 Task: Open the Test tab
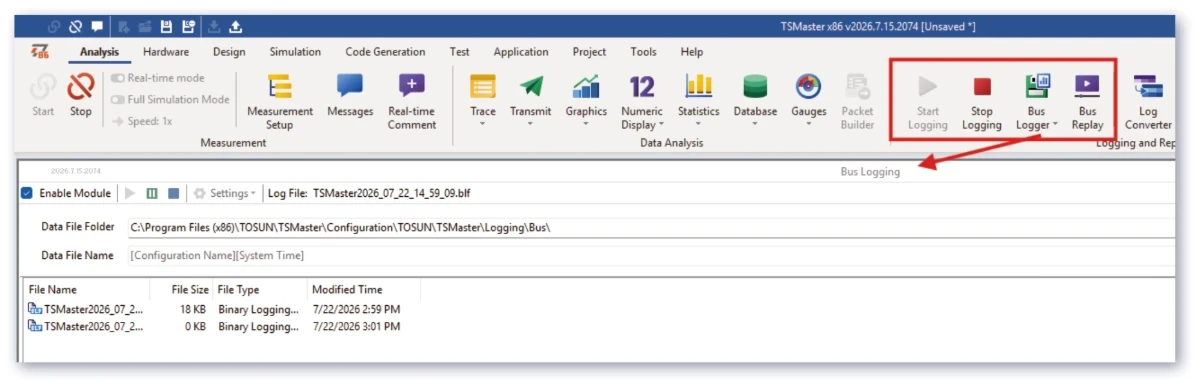pos(460,52)
